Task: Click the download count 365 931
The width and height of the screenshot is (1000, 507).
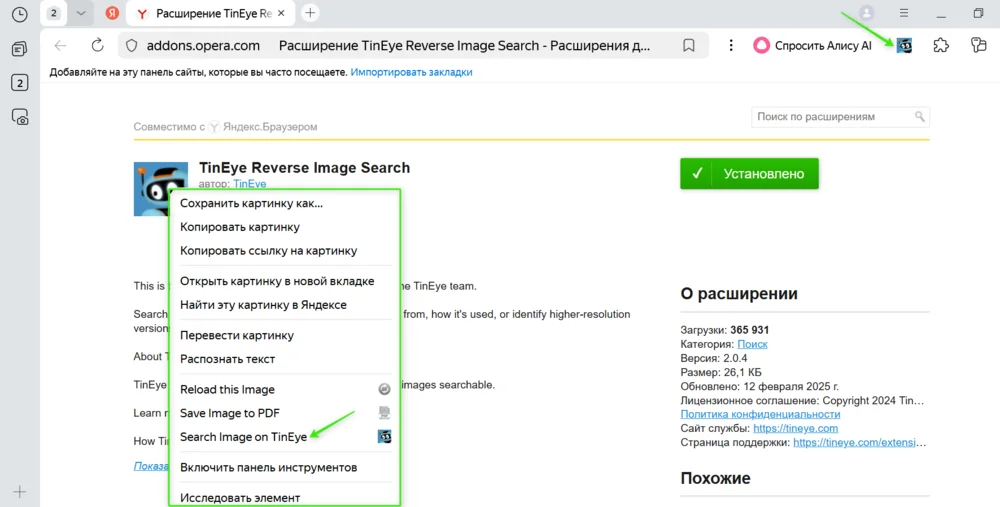Action: 749,330
